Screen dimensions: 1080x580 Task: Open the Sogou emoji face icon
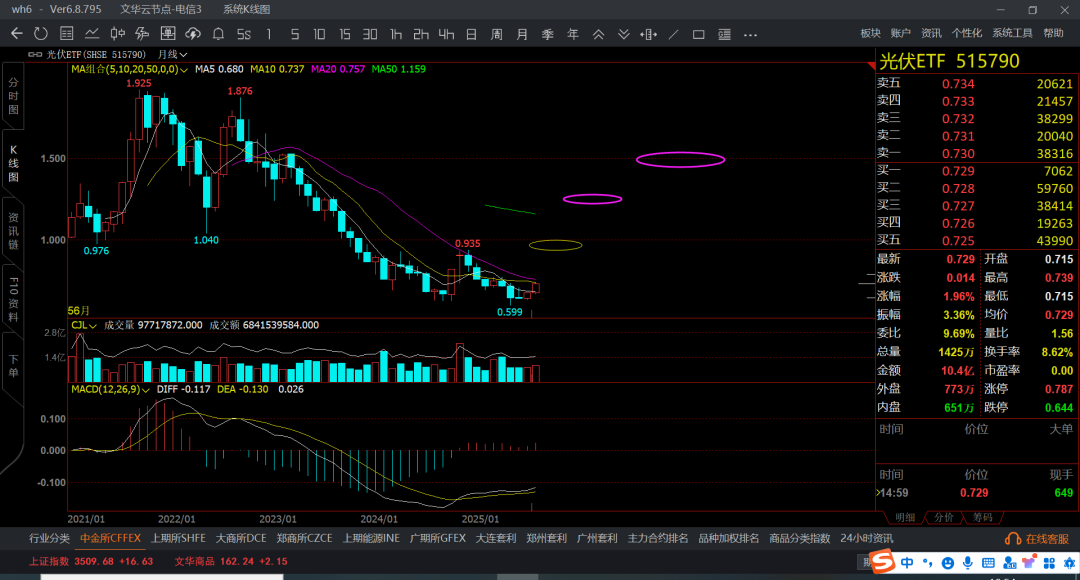948,563
